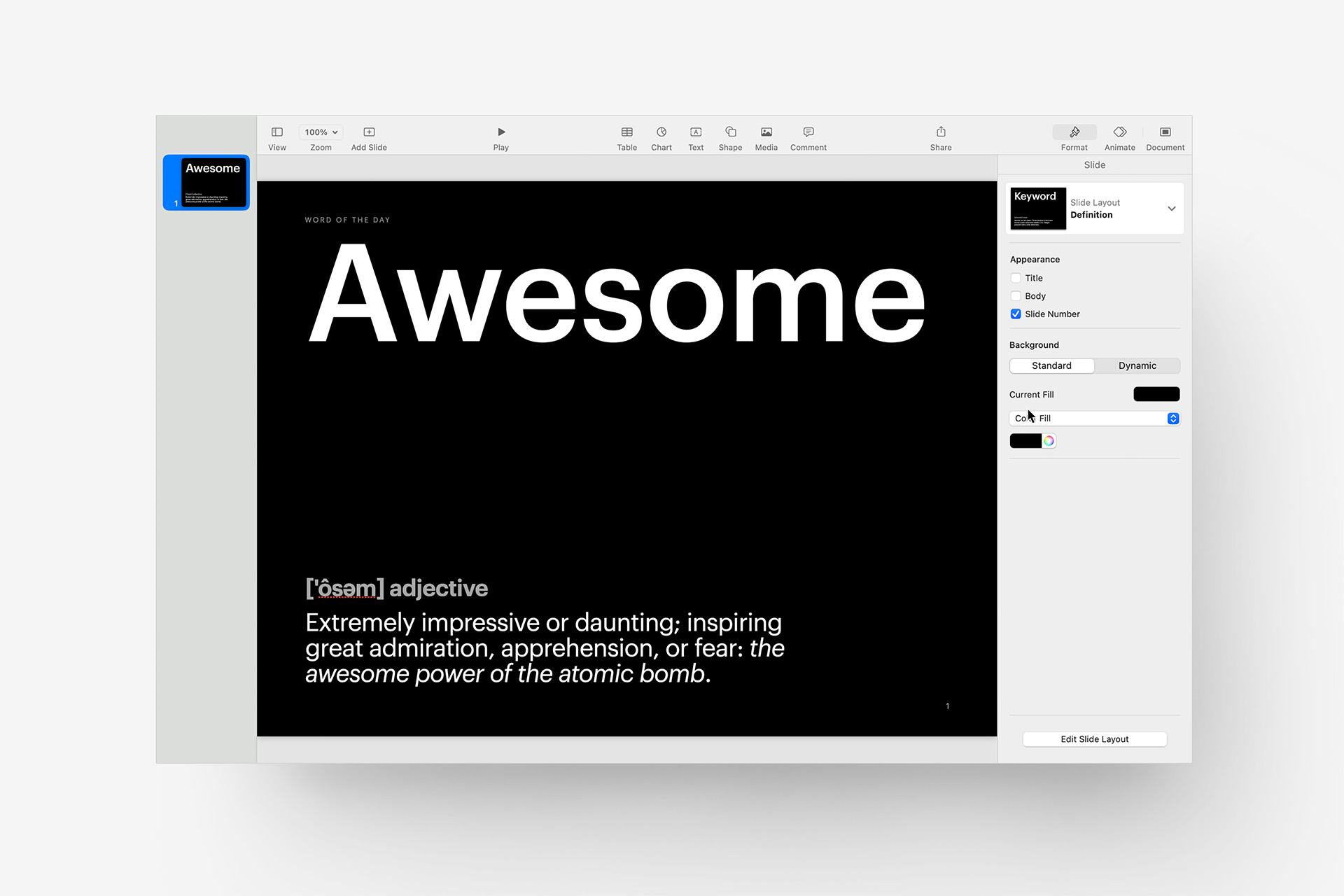Viewport: 1344px width, 896px height.
Task: Open the Share options
Action: 940,137
